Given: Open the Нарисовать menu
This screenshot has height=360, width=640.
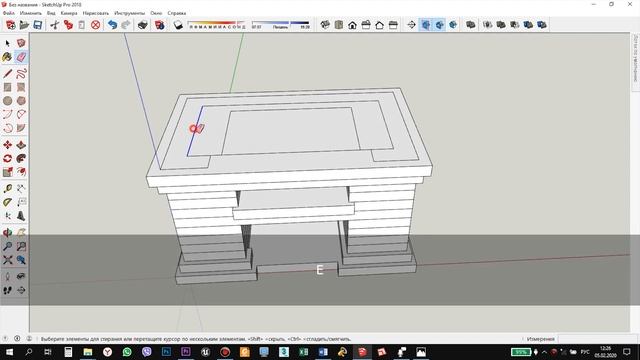Looking at the screenshot, I should [x=96, y=13].
